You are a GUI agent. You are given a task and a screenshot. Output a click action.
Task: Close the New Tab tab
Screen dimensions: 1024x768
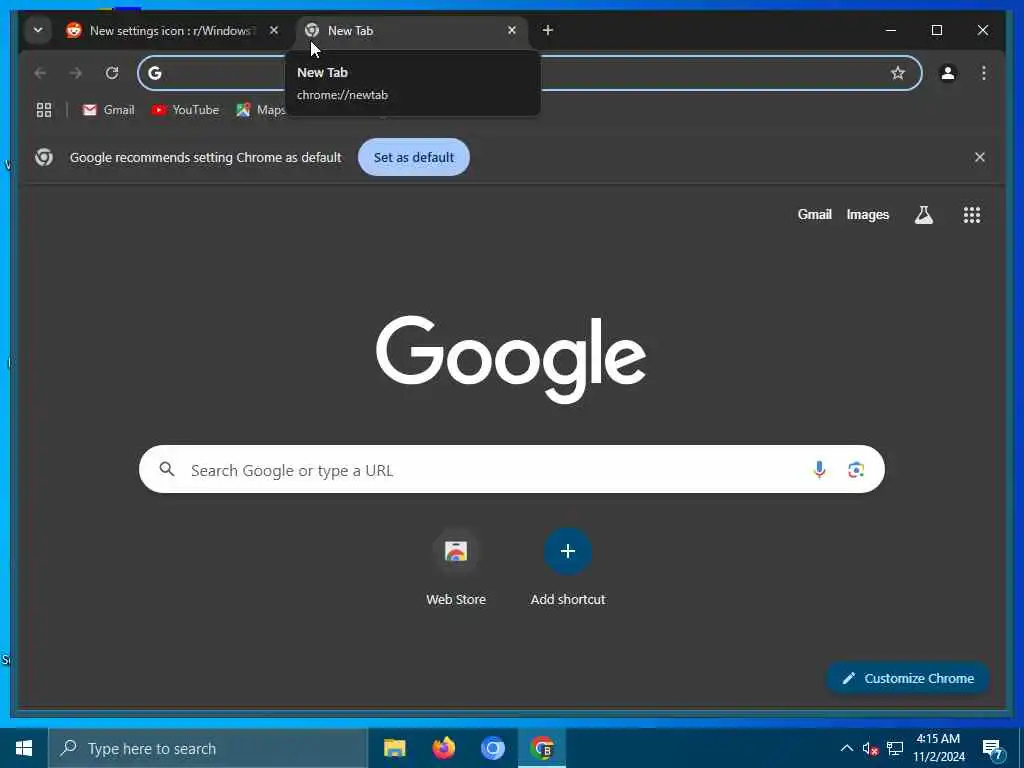[x=512, y=30]
